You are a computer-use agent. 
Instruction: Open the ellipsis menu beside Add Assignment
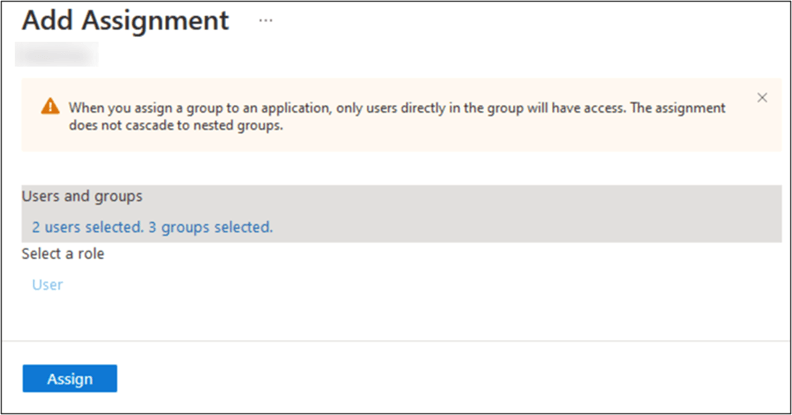tap(266, 21)
